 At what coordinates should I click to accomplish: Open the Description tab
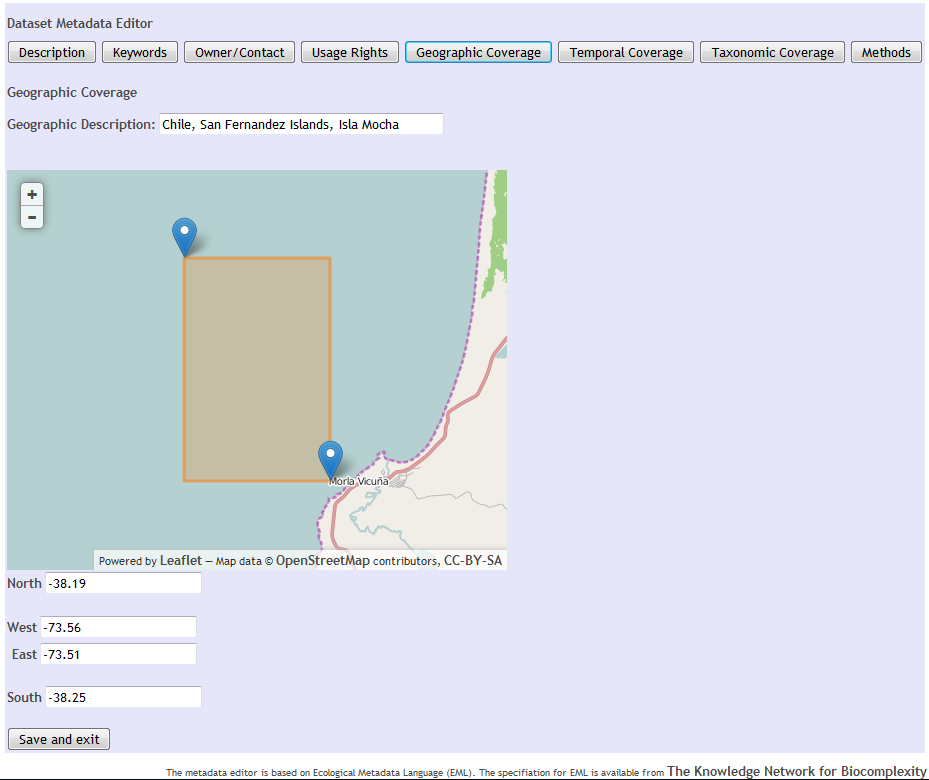click(52, 52)
